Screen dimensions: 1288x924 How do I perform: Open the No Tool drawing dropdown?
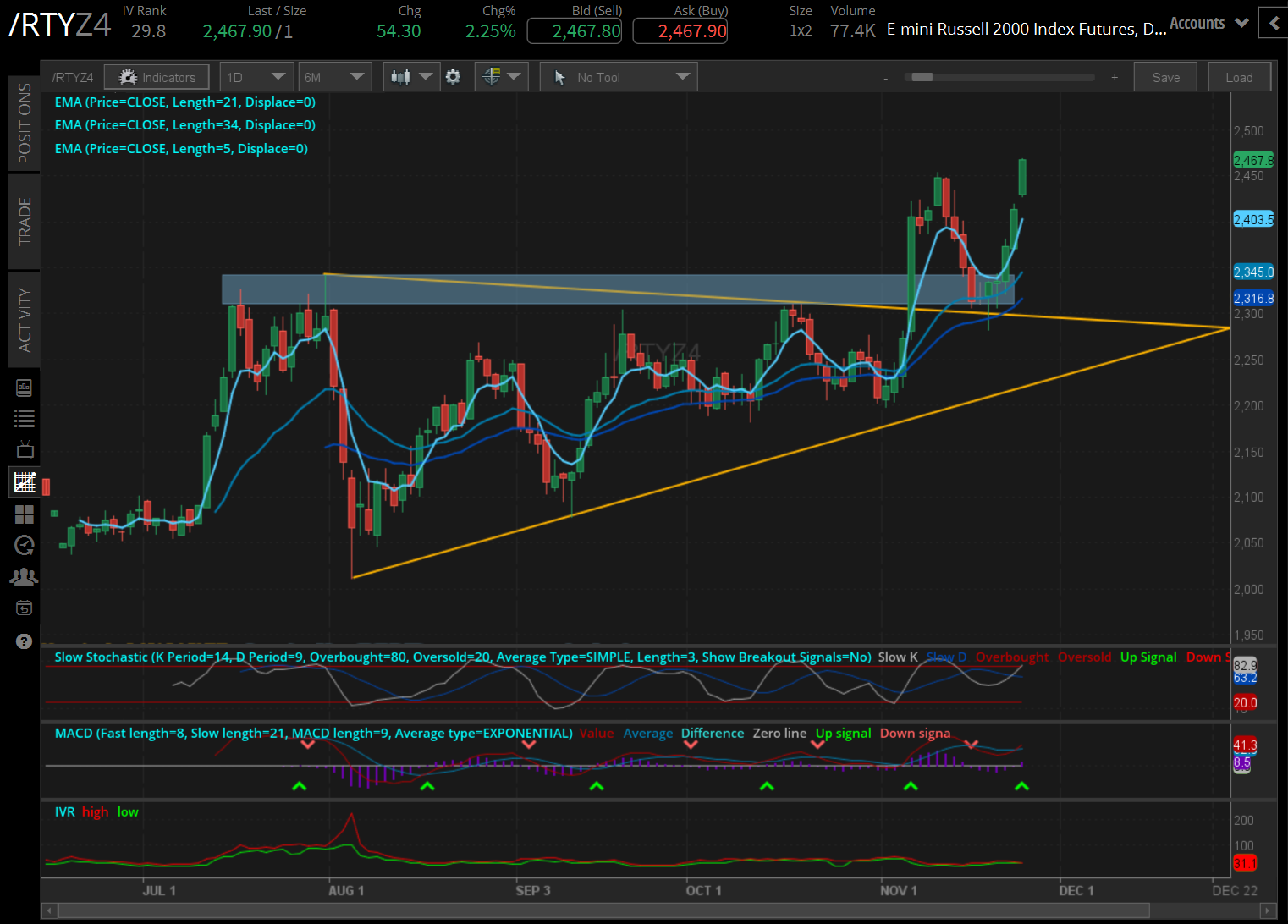pyautogui.click(x=619, y=77)
